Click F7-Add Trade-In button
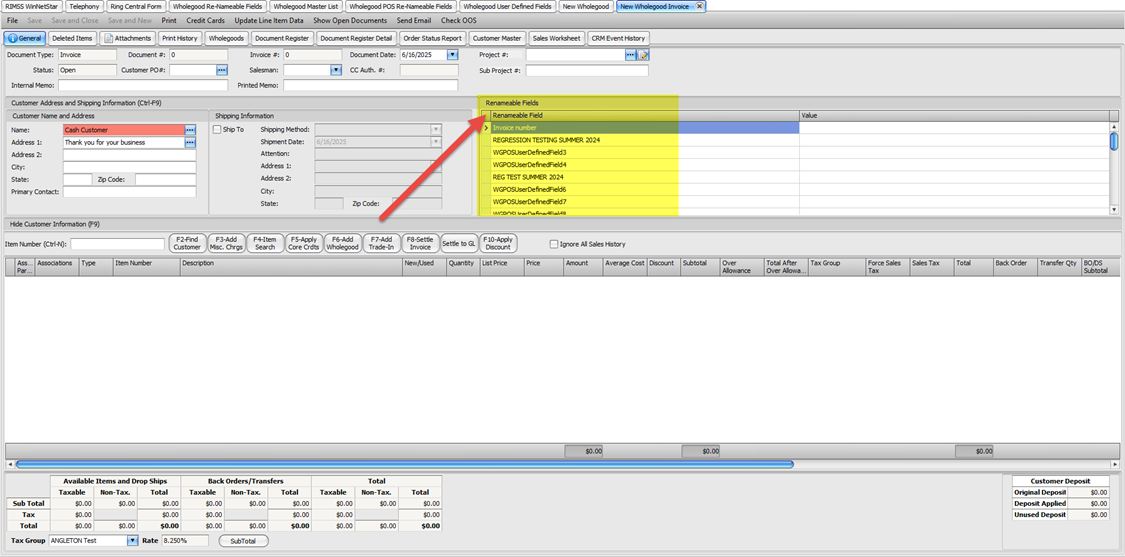The height and width of the screenshot is (557, 1125). pos(382,243)
